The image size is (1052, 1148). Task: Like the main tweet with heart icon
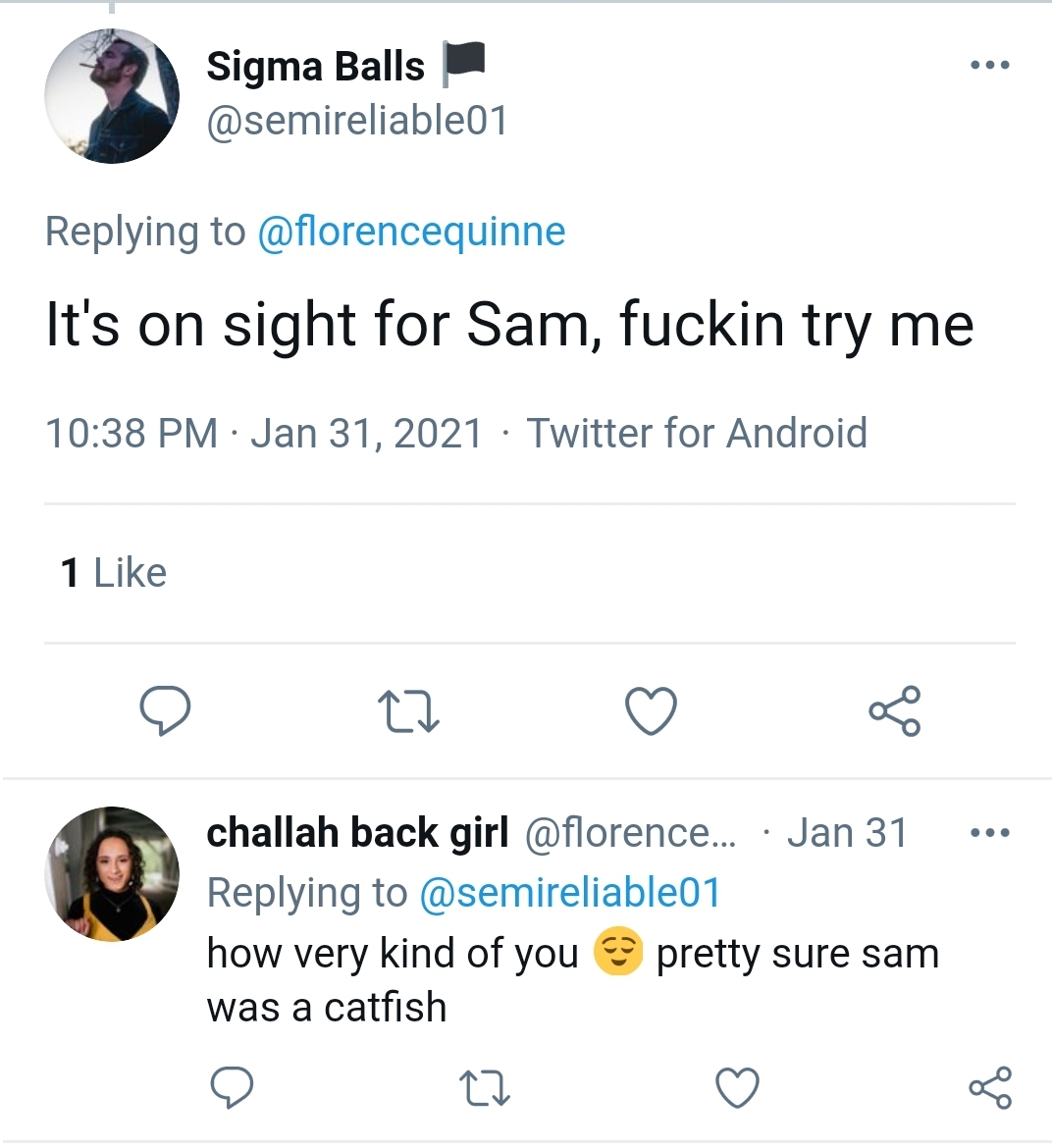pyautogui.click(x=651, y=711)
